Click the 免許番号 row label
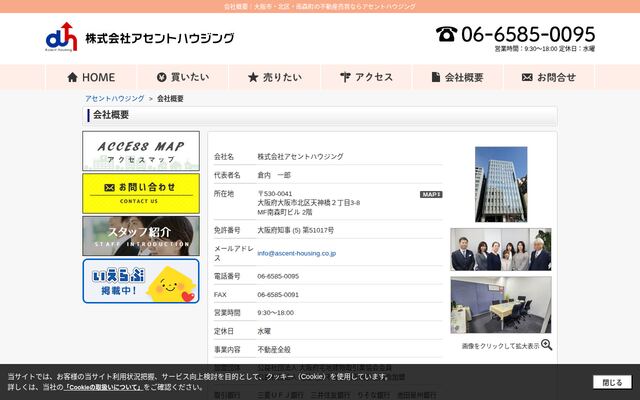 227,230
